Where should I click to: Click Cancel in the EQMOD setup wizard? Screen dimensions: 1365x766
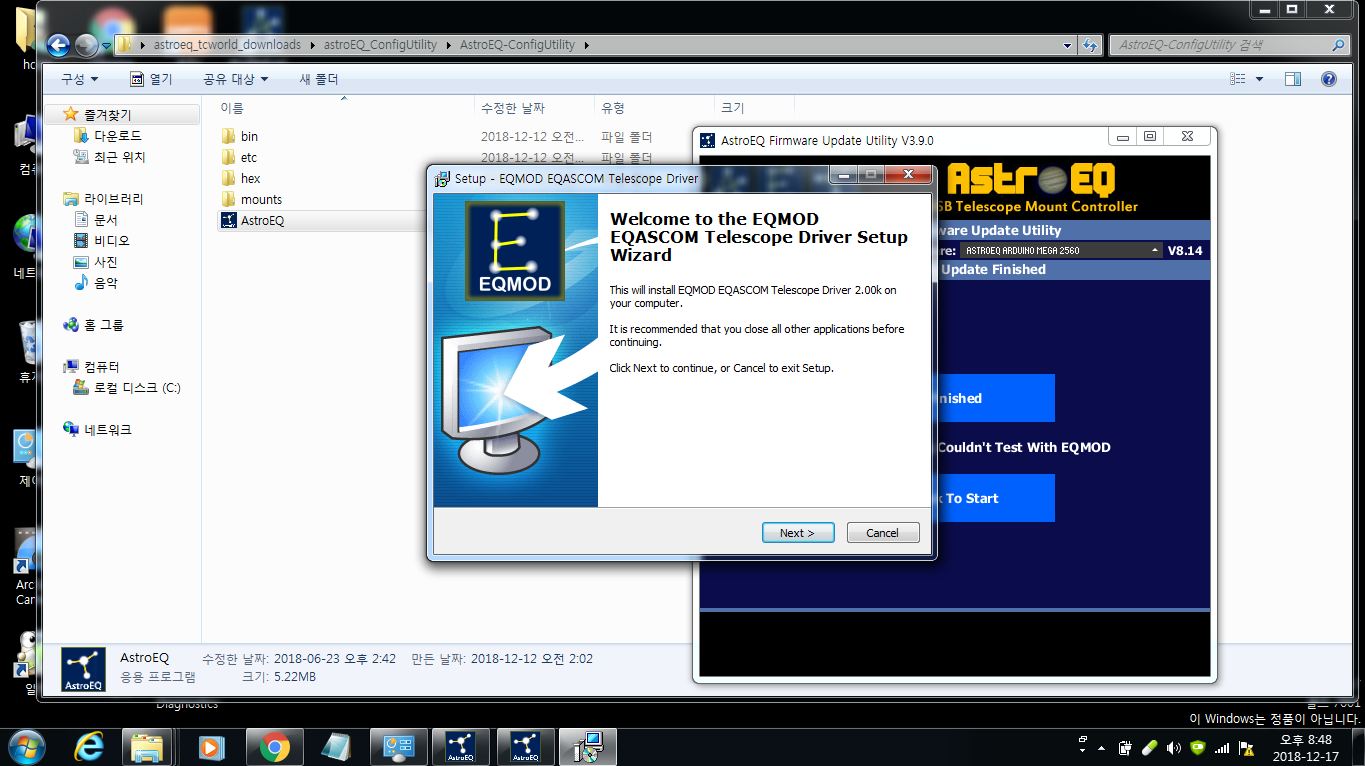pyautogui.click(x=882, y=533)
